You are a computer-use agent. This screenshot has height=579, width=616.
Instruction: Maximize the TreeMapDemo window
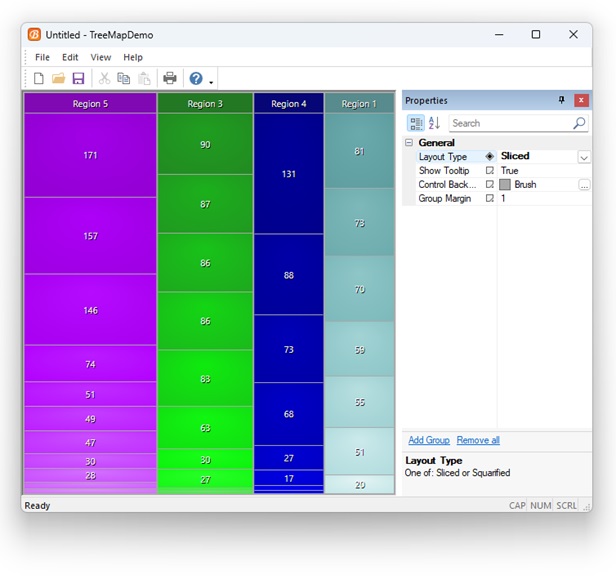pos(536,35)
